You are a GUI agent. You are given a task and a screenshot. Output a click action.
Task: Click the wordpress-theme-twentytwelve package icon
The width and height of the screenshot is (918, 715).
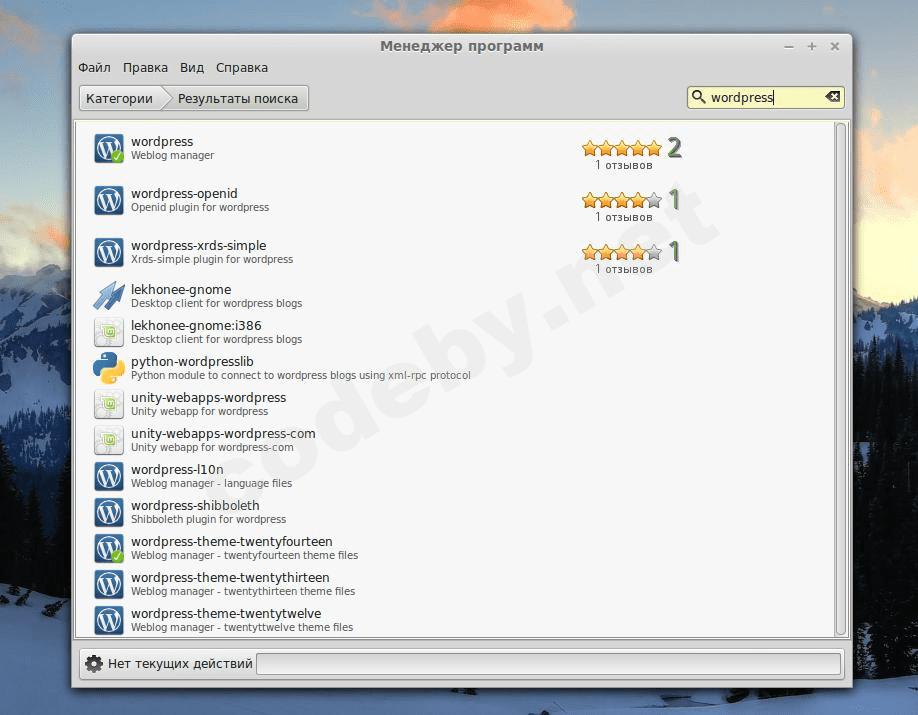click(x=109, y=620)
